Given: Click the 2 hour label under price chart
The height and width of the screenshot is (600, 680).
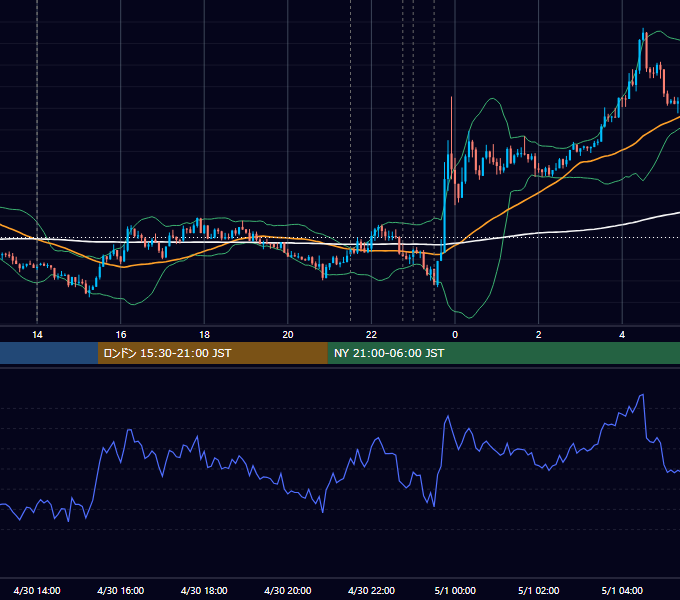Looking at the screenshot, I should coord(538,335).
